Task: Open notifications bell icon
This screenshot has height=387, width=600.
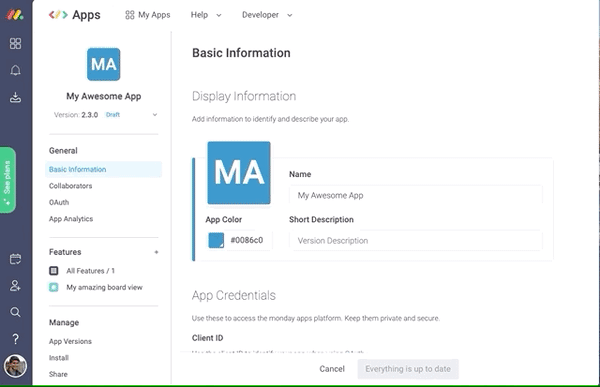Action: tap(15, 70)
